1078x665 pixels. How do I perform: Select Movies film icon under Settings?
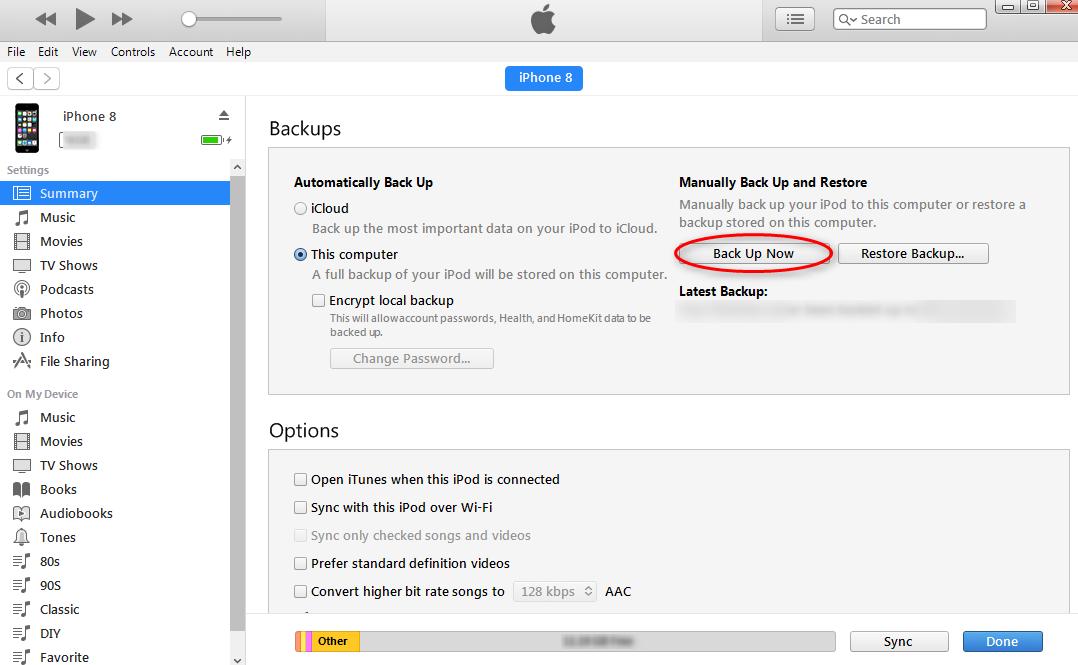click(22, 241)
